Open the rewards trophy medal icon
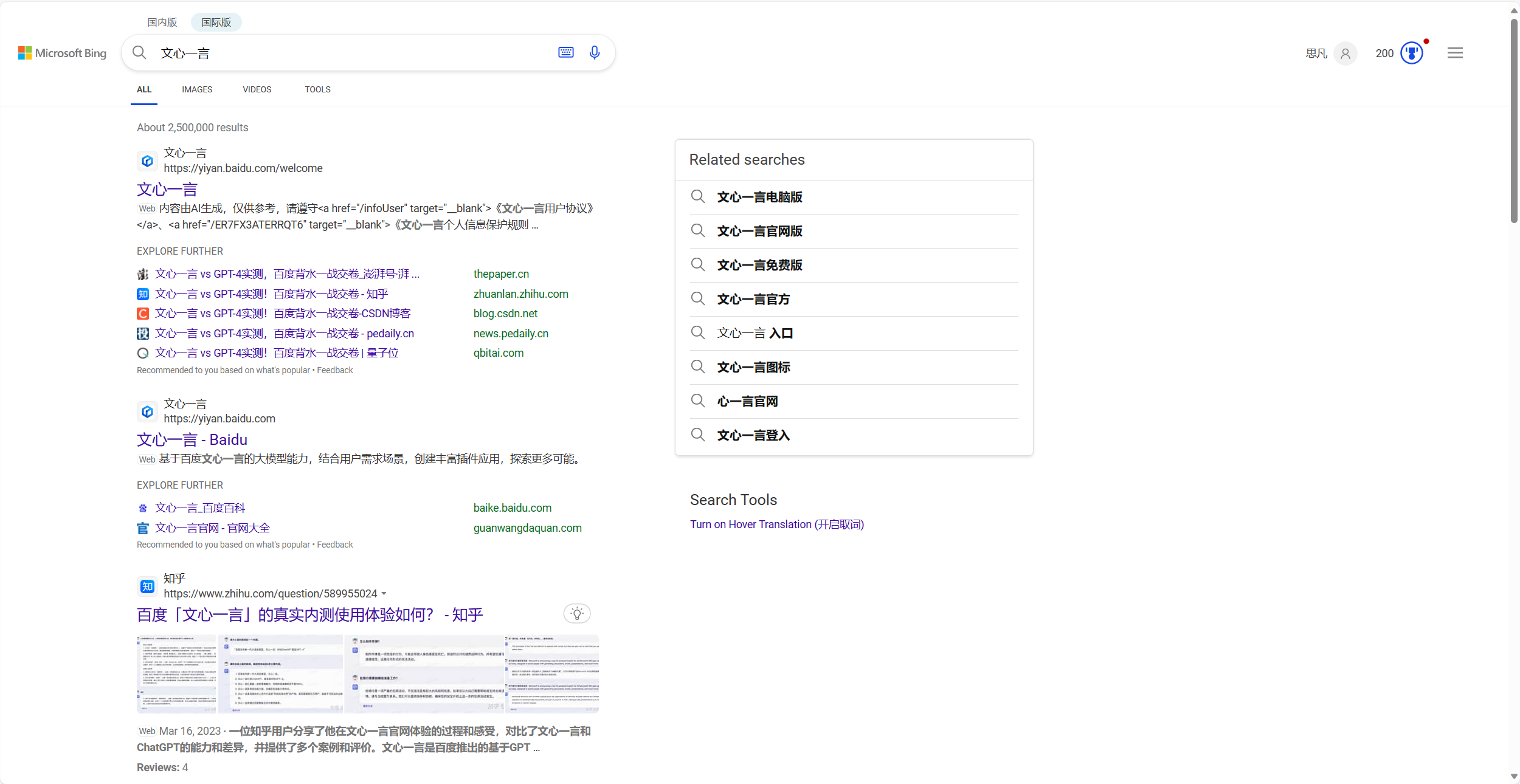The width and height of the screenshot is (1520, 784). coord(1412,53)
